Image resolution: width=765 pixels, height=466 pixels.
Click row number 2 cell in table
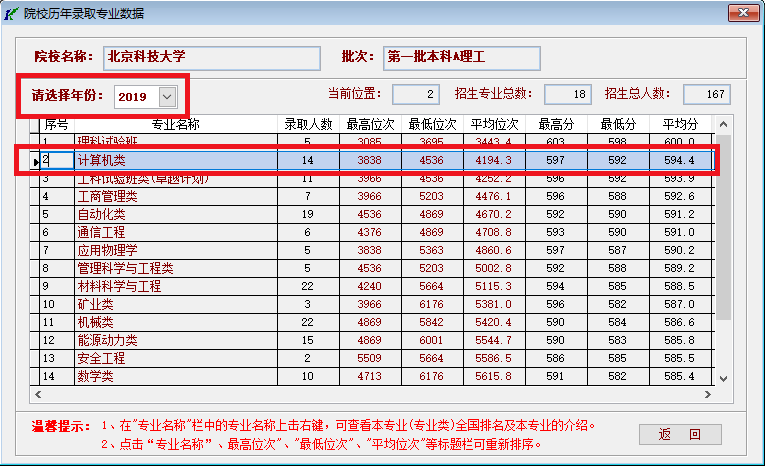[57, 160]
